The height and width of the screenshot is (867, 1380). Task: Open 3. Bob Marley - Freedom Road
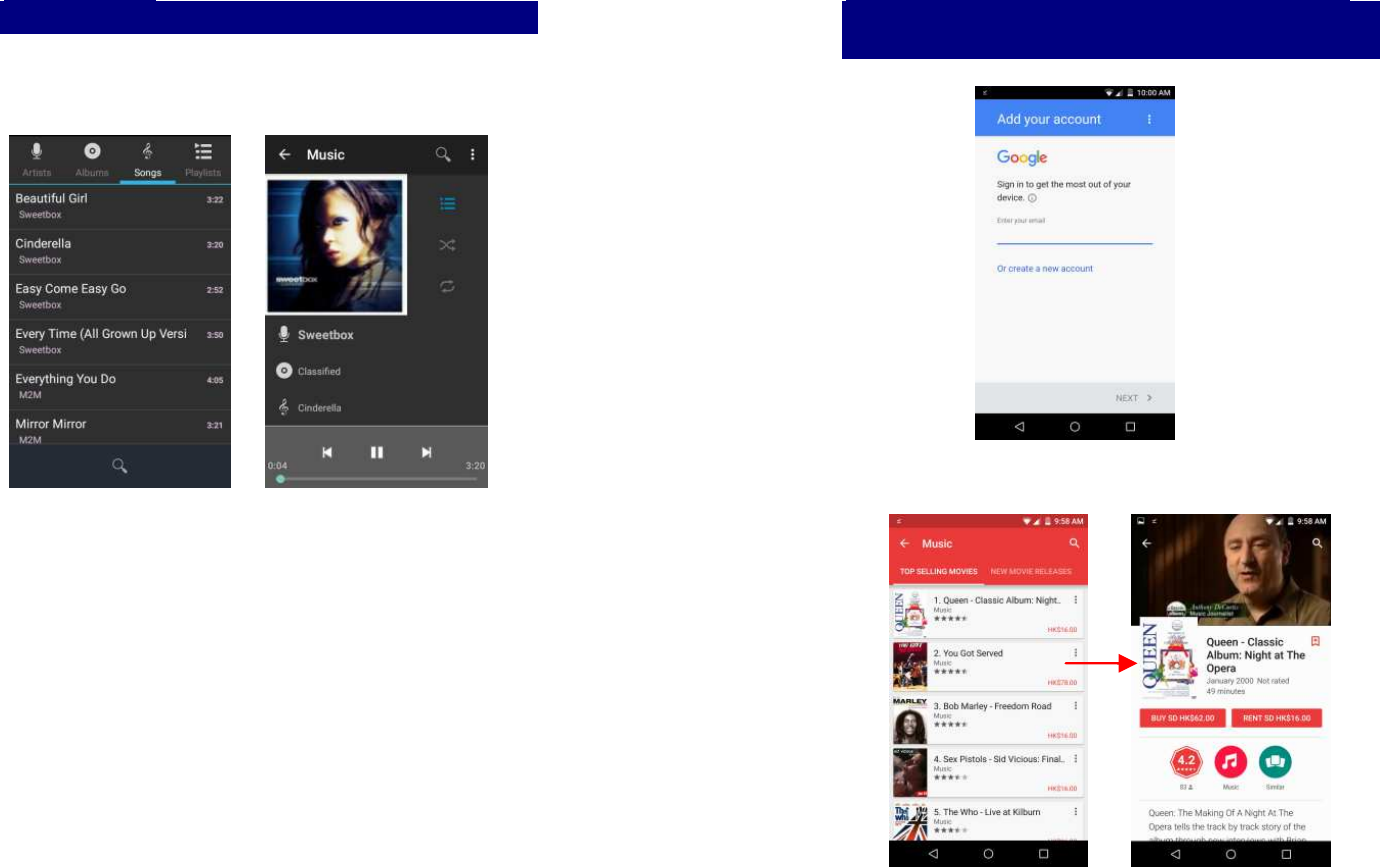(x=988, y=718)
